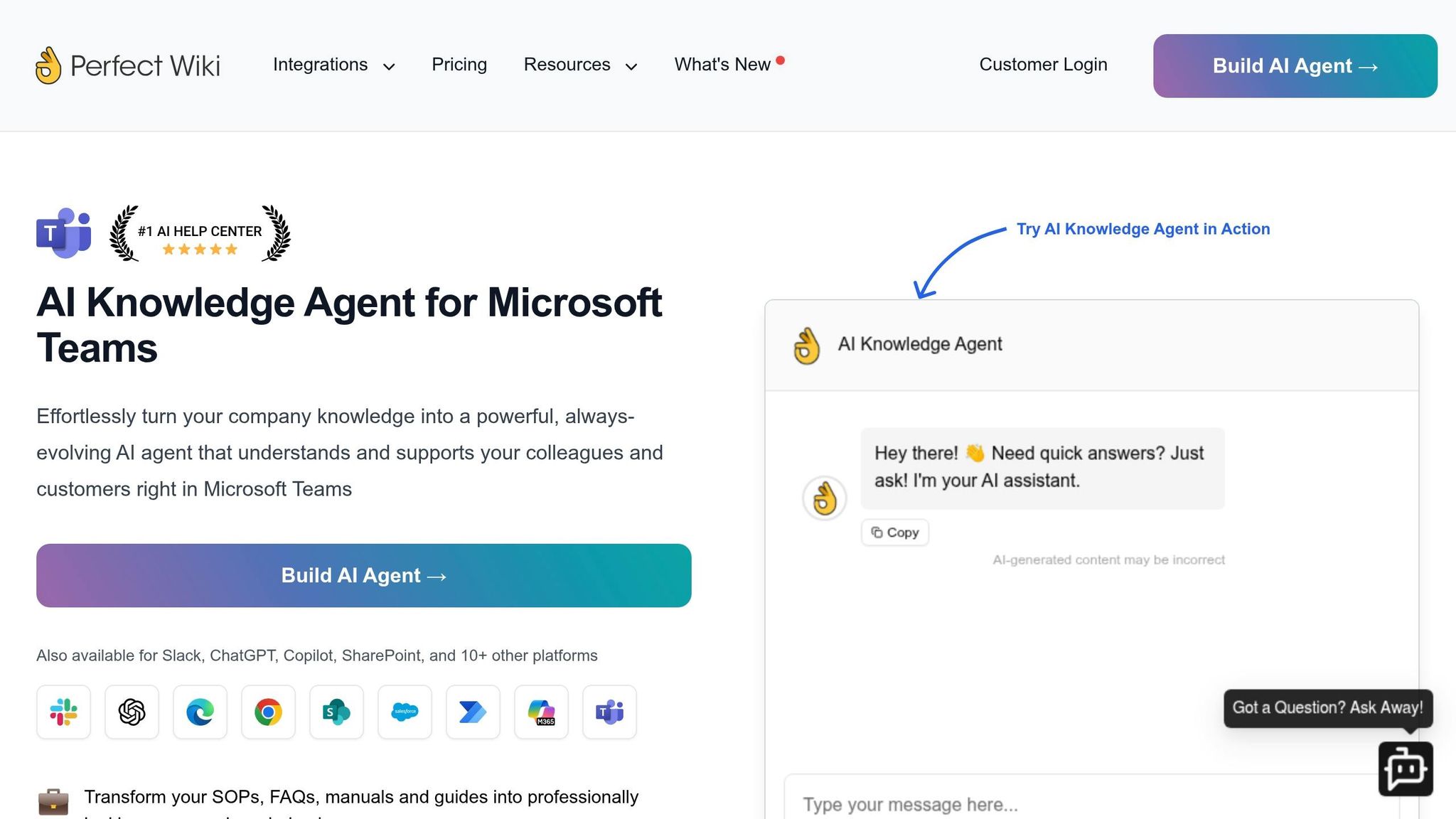This screenshot has width=1456, height=819.
Task: Click Also available for Slack, ChatGPT text
Action: (316, 655)
